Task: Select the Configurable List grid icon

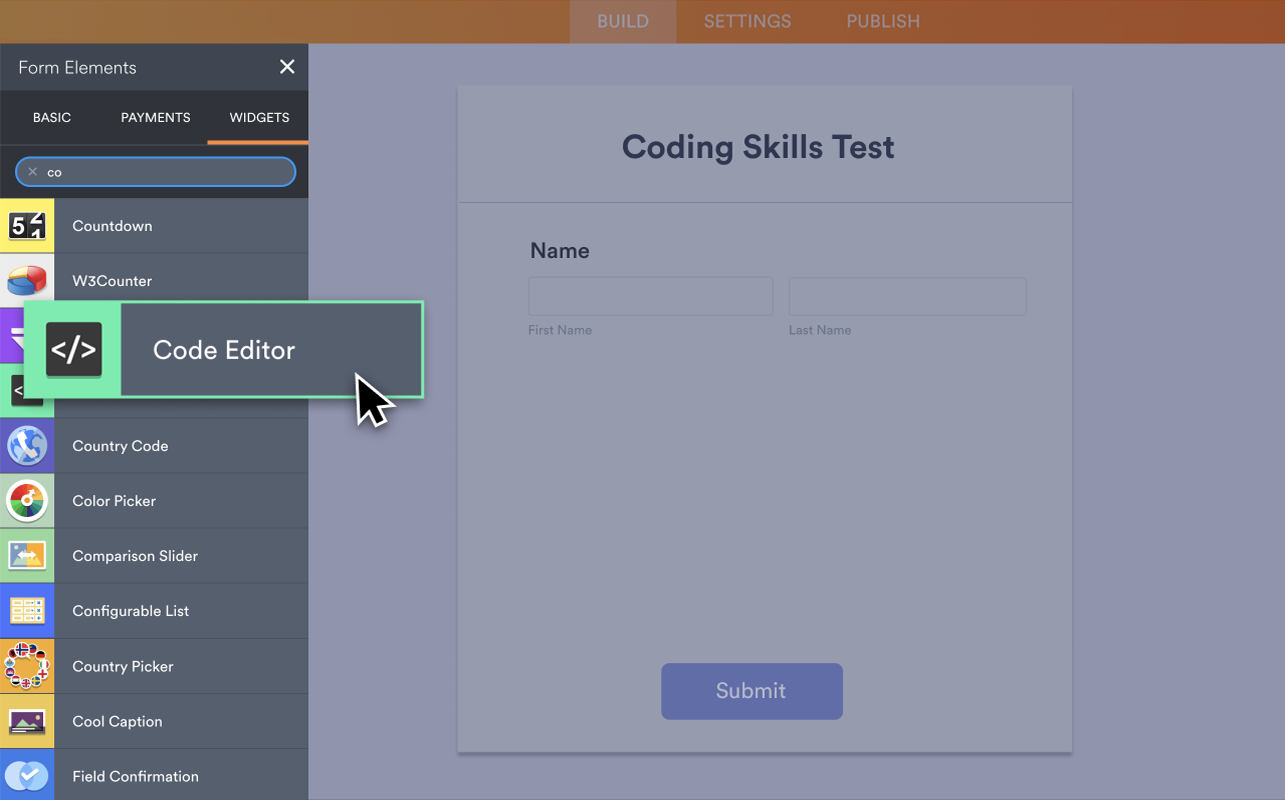Action: pyautogui.click(x=27, y=610)
